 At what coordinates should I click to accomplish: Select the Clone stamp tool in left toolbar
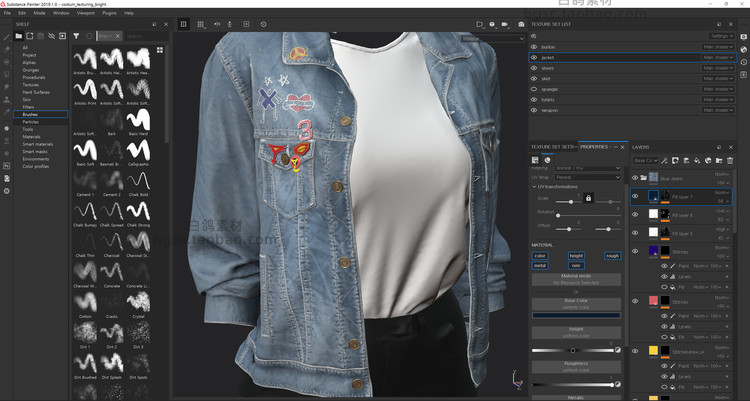[7, 100]
